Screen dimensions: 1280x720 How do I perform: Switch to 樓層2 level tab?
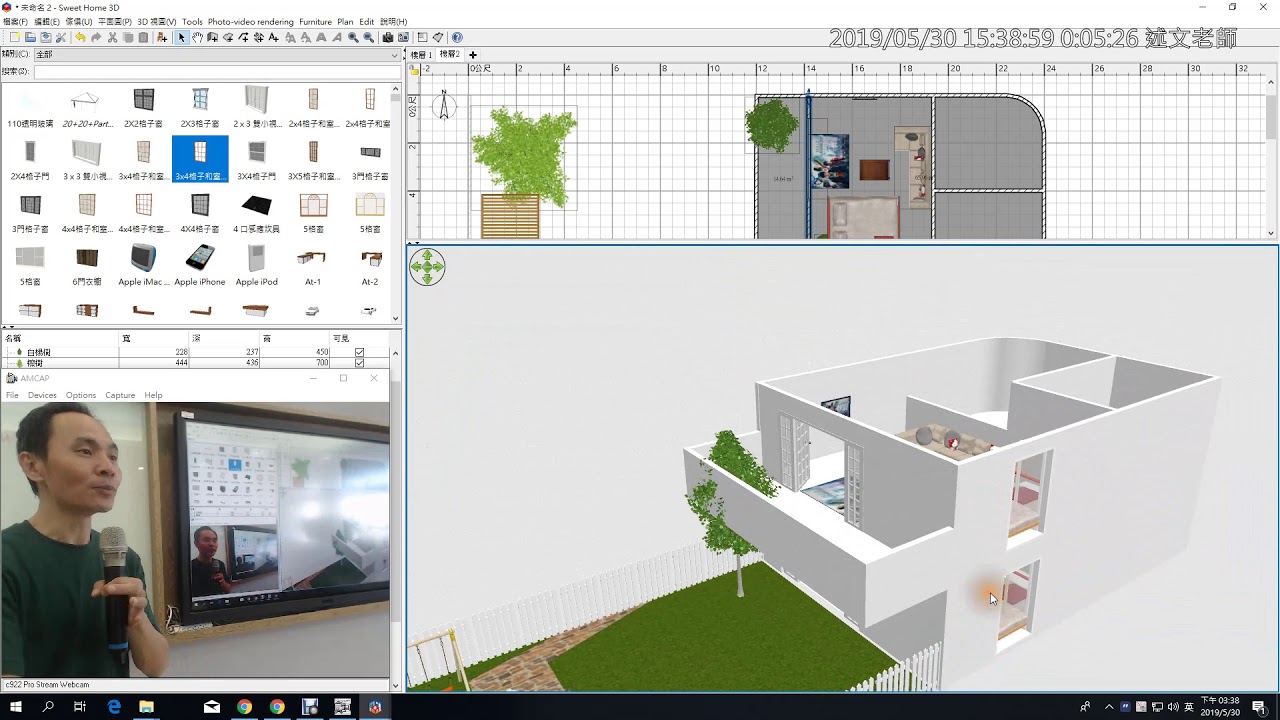[450, 54]
